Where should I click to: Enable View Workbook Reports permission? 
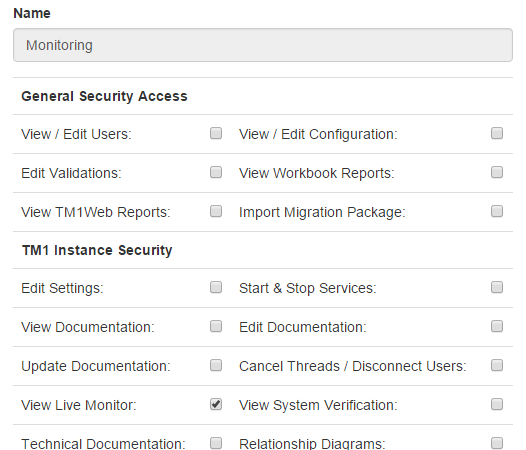coord(497,172)
